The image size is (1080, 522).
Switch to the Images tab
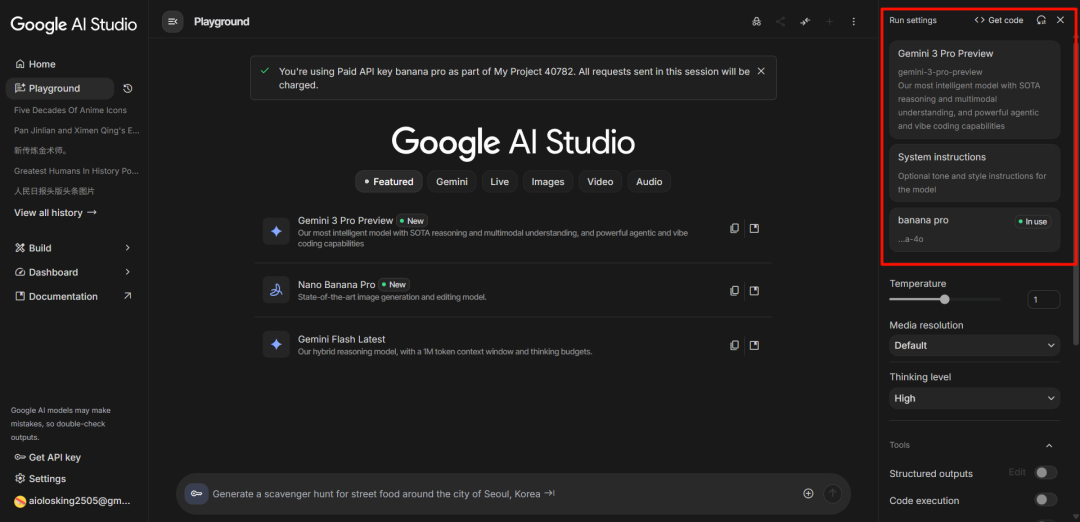coord(548,182)
